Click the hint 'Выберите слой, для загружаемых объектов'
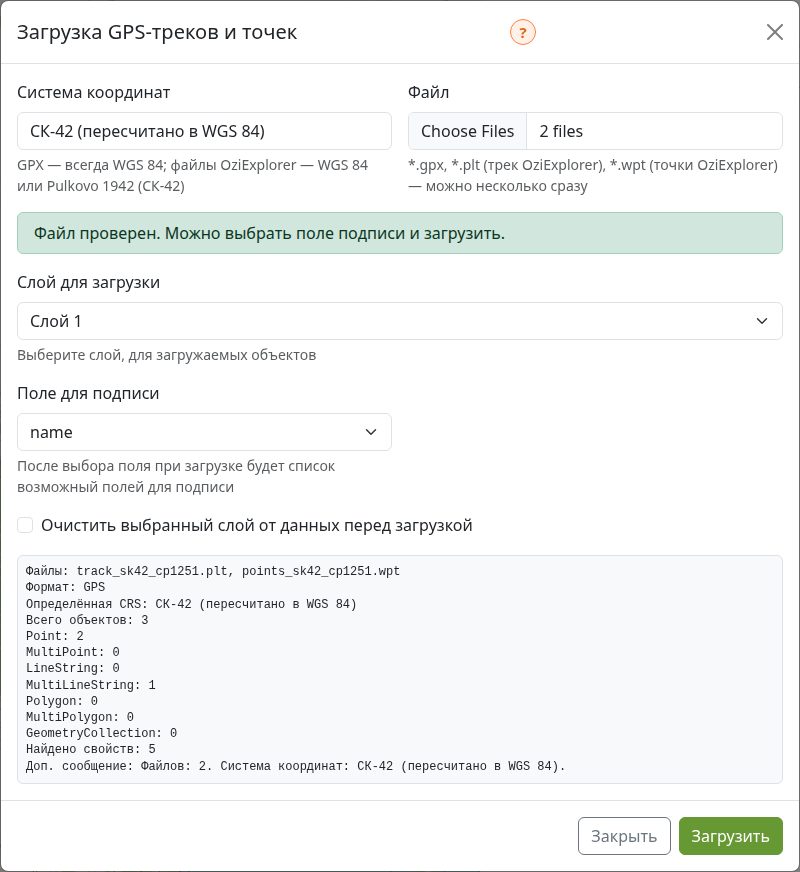The width and height of the screenshot is (800, 872). point(167,355)
